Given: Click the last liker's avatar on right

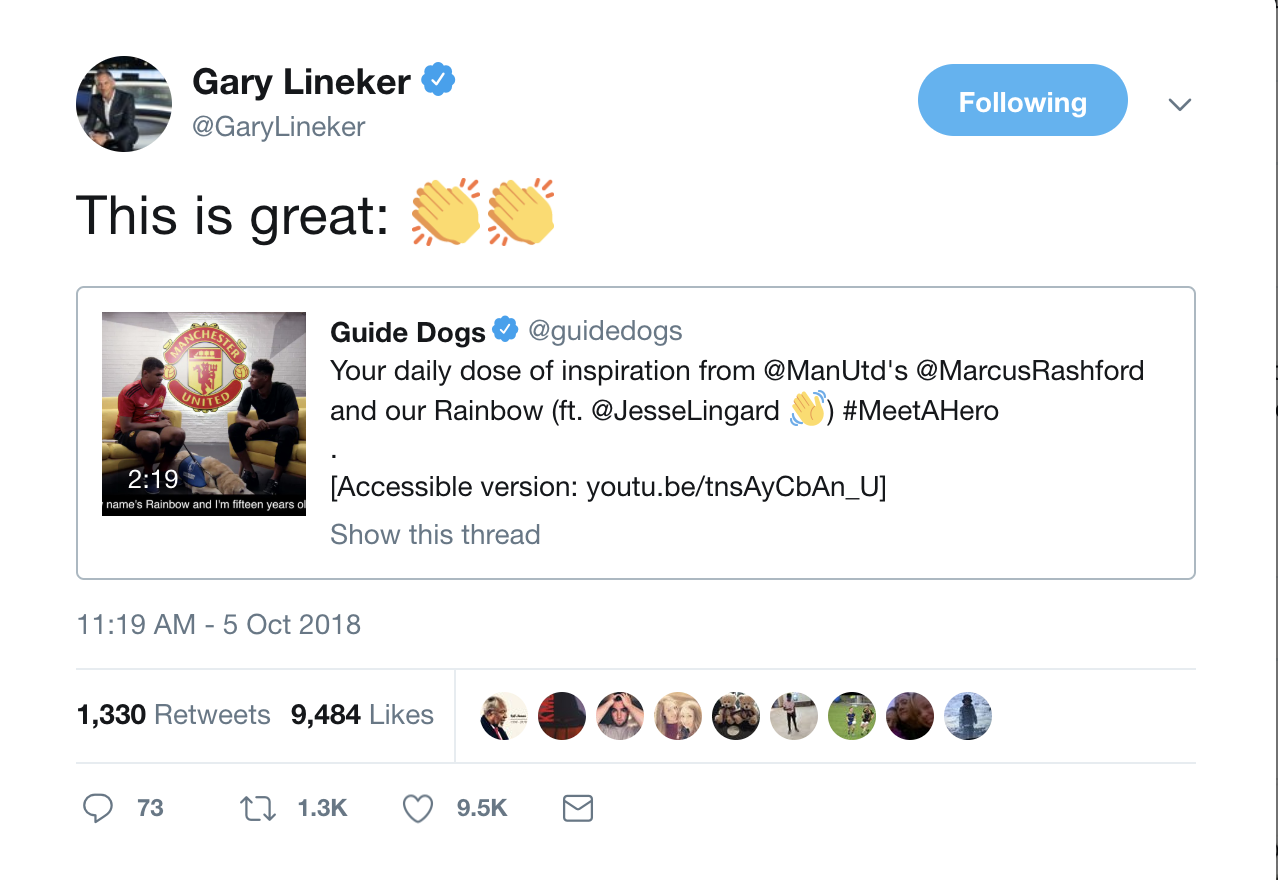Looking at the screenshot, I should pos(968,715).
